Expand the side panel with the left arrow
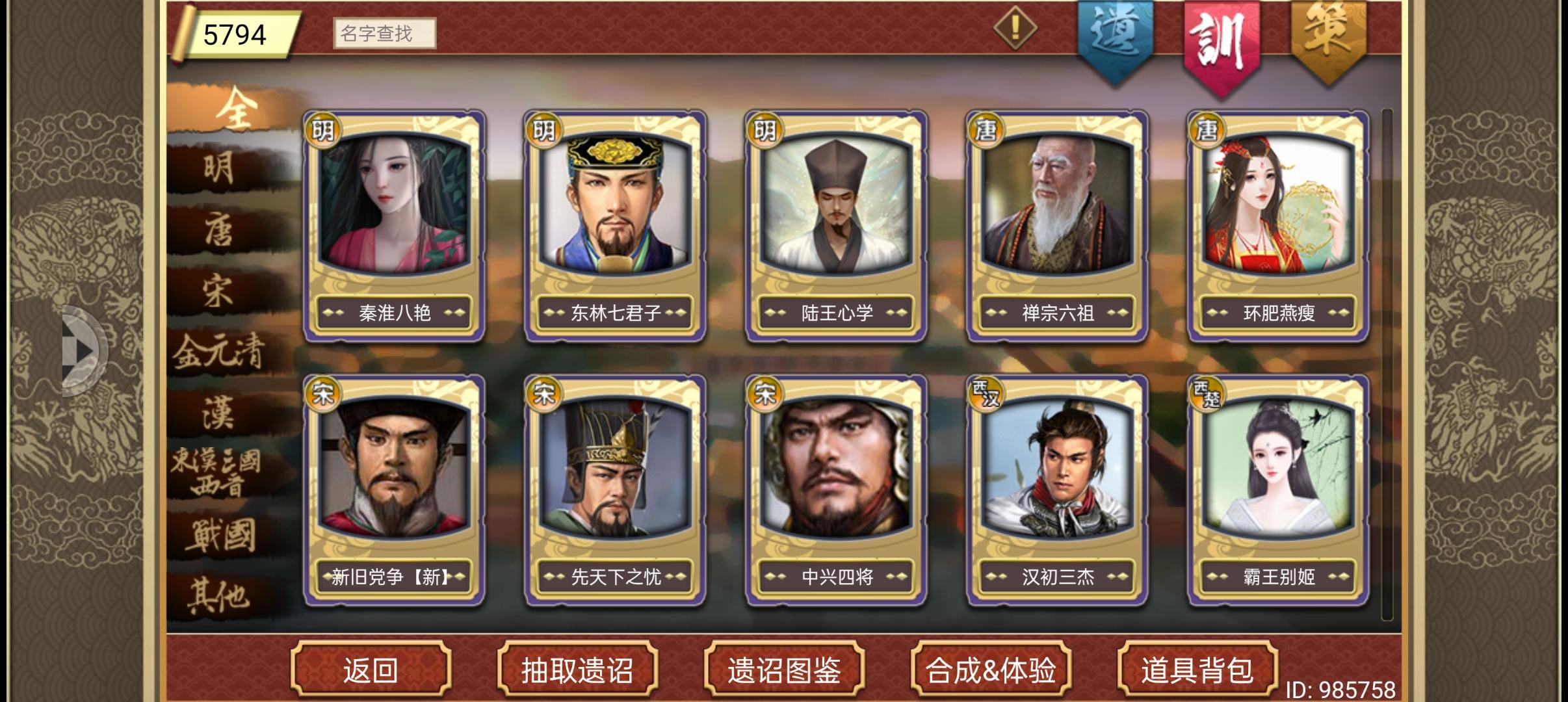This screenshot has width=1568, height=702. click(83, 351)
